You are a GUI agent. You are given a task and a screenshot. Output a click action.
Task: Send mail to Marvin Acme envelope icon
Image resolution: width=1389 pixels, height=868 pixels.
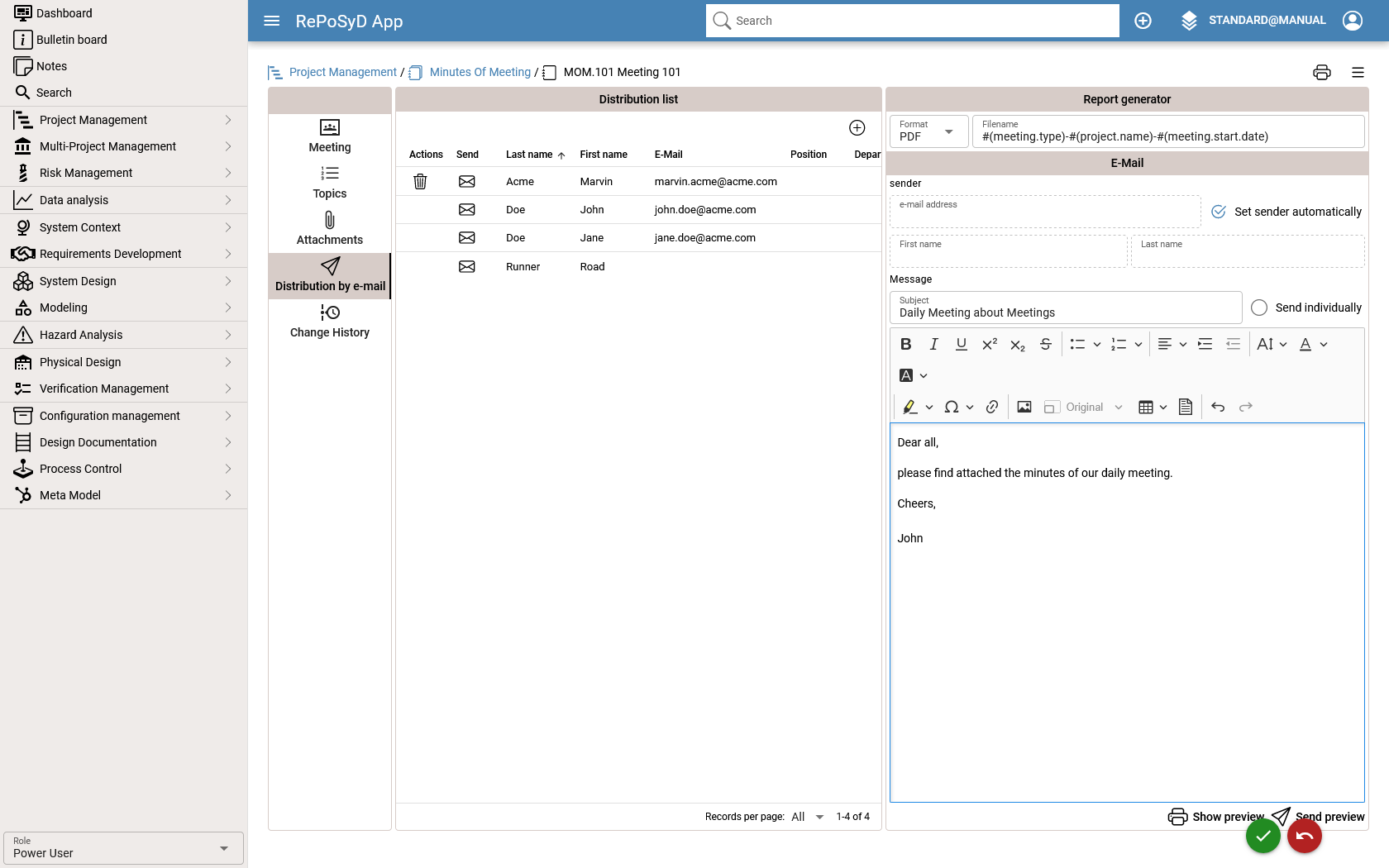coord(467,181)
